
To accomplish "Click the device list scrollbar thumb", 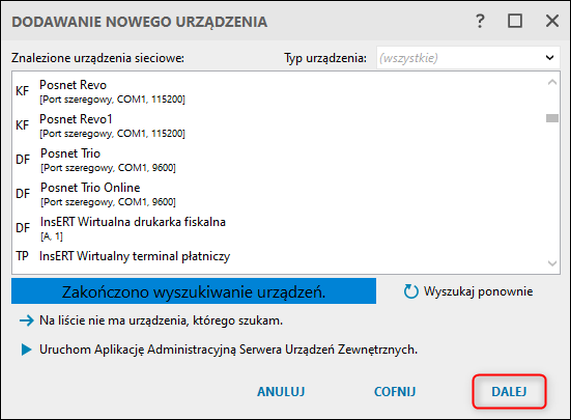I will point(552,118).
